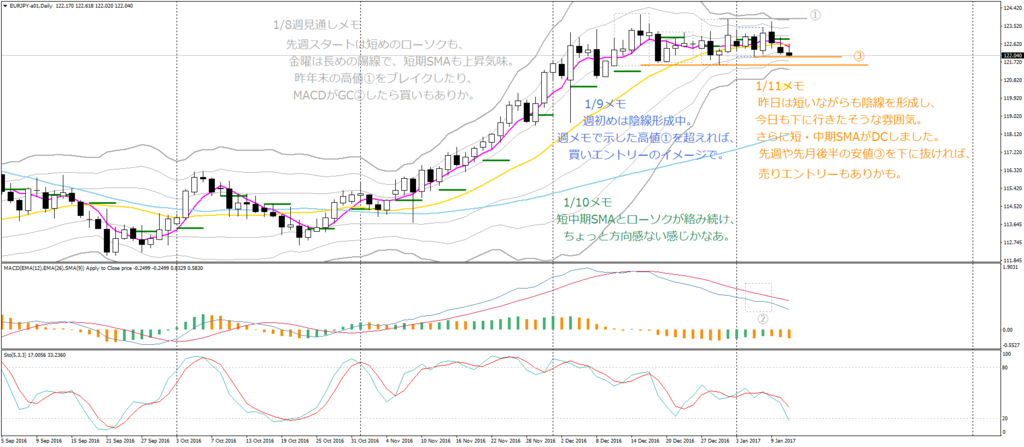Click the highlighted current price tag 122.040
This screenshot has width=1024, height=447.
[x=1010, y=56]
